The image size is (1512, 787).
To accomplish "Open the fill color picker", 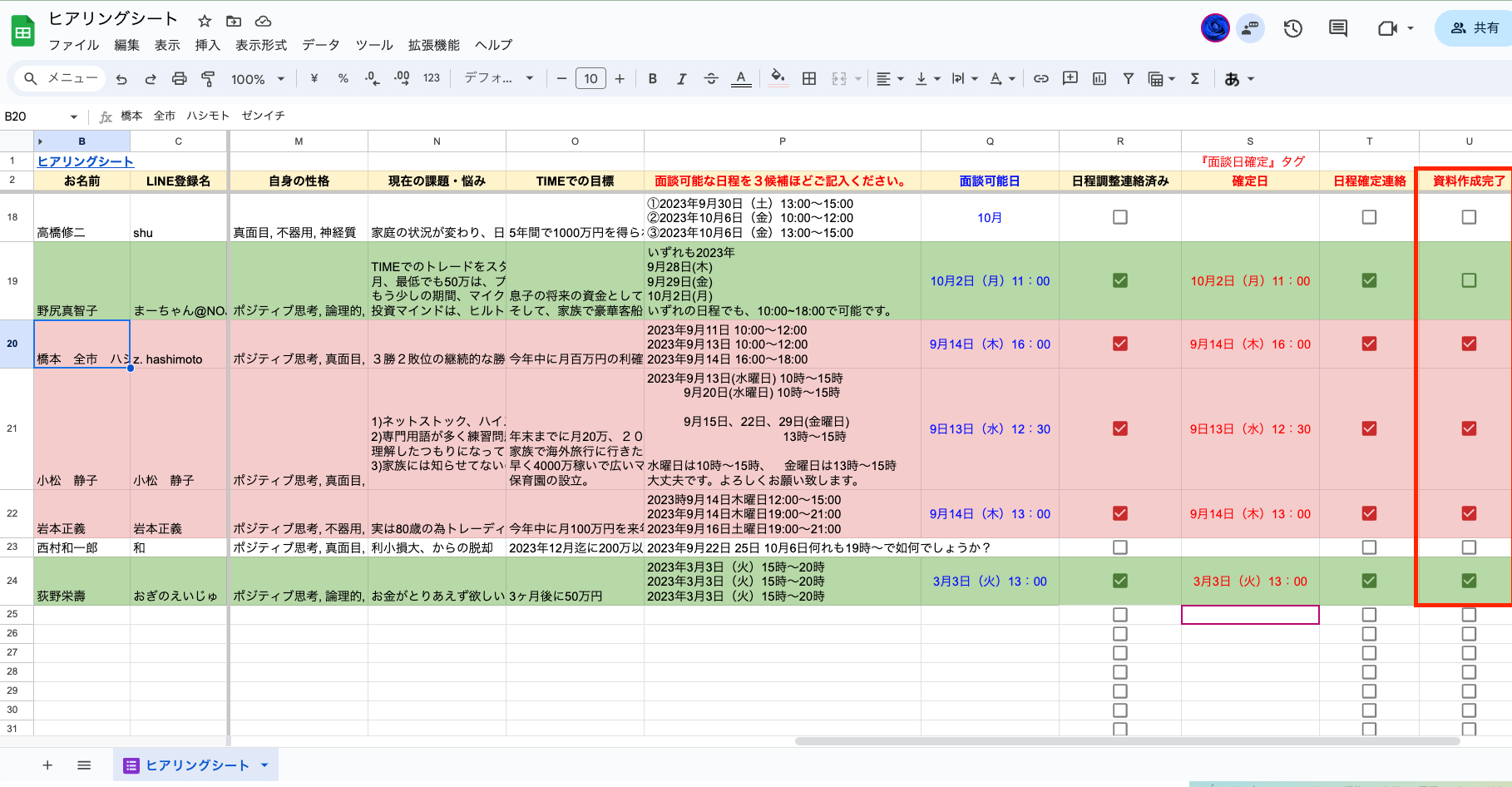I will point(777,78).
